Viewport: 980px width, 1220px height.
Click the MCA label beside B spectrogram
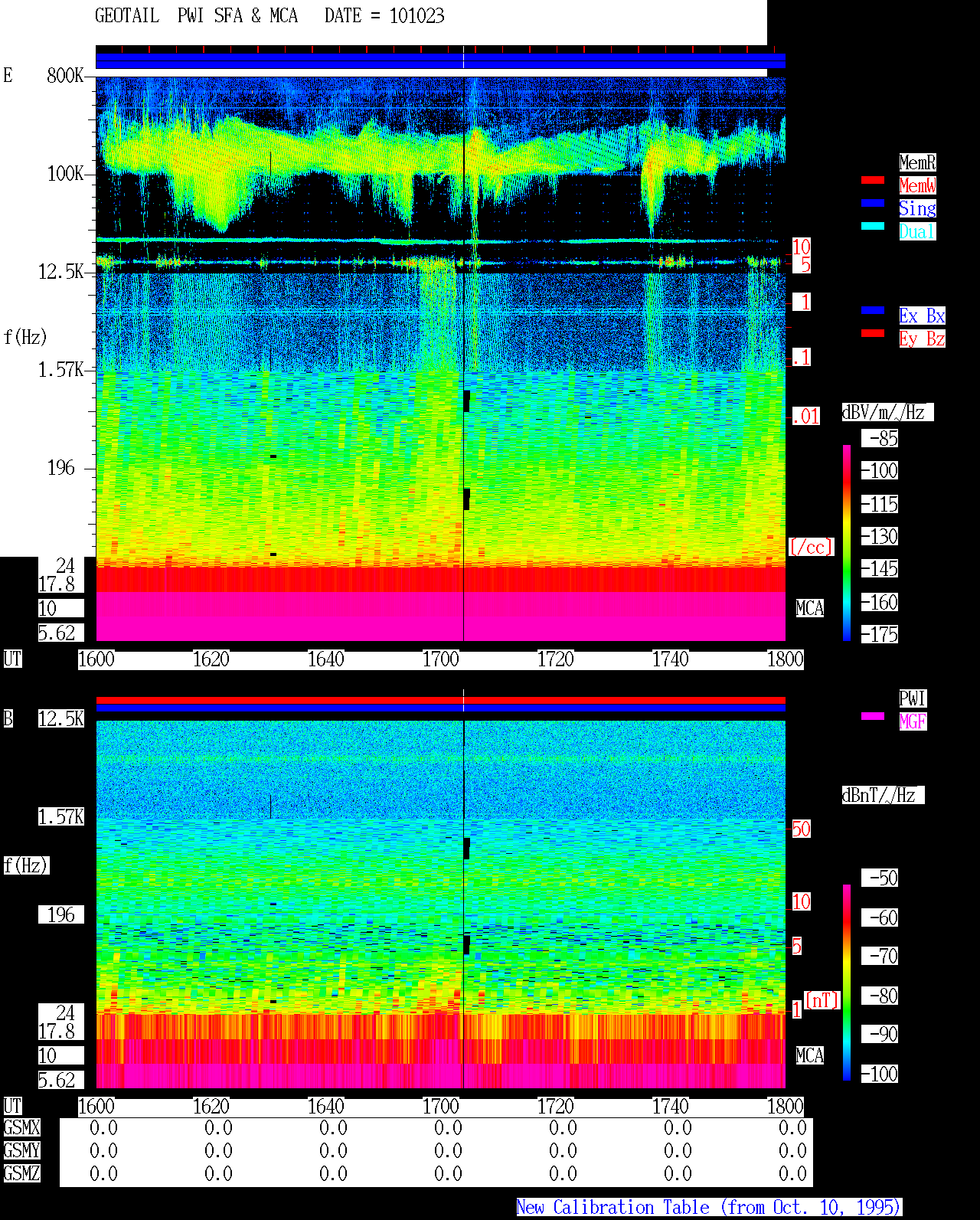(x=810, y=1055)
